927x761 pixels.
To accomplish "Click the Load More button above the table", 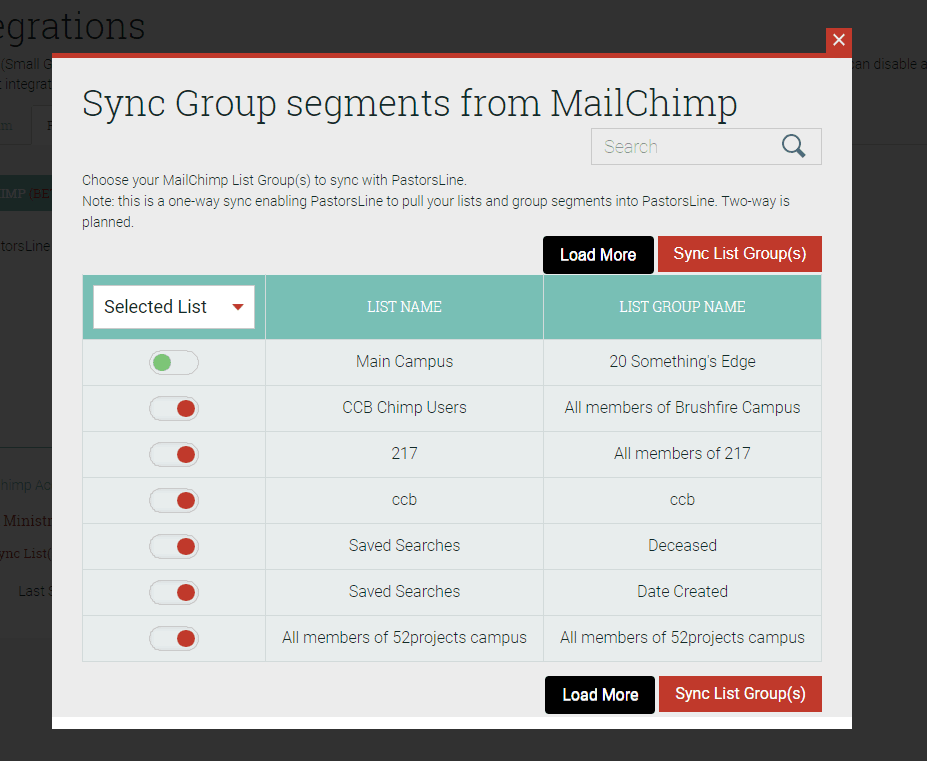I will click(598, 255).
